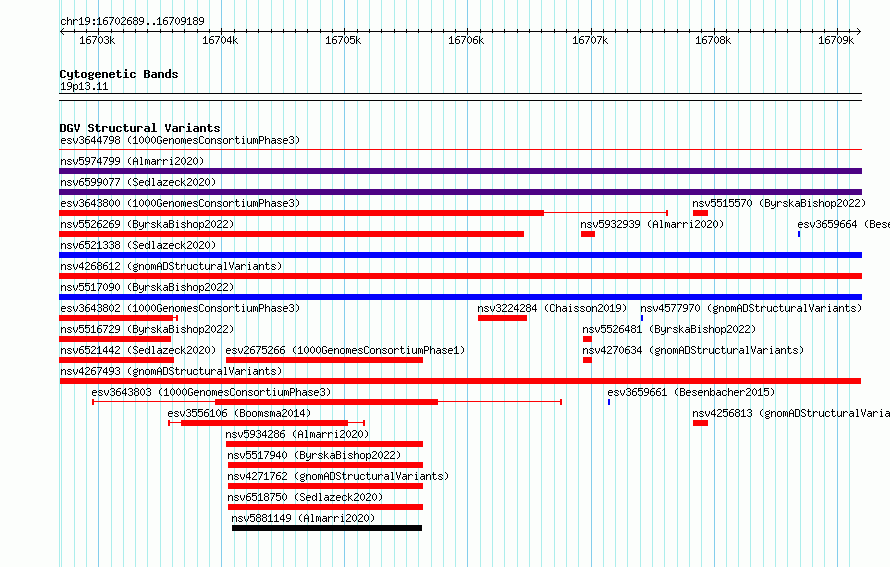Click nsv4270634 (gnomADStructuralVariants) label
Image resolution: width=890 pixels, height=567 pixels.
(x=693, y=350)
